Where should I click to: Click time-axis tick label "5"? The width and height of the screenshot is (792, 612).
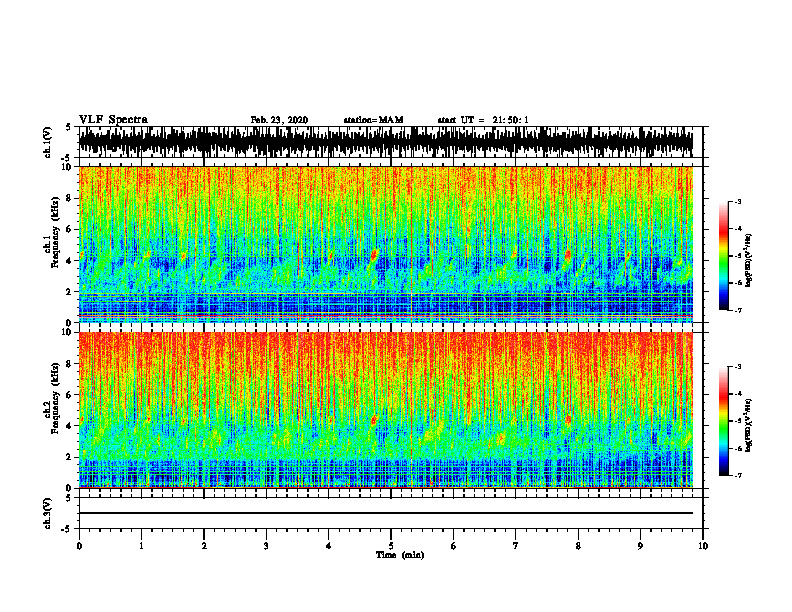point(391,546)
